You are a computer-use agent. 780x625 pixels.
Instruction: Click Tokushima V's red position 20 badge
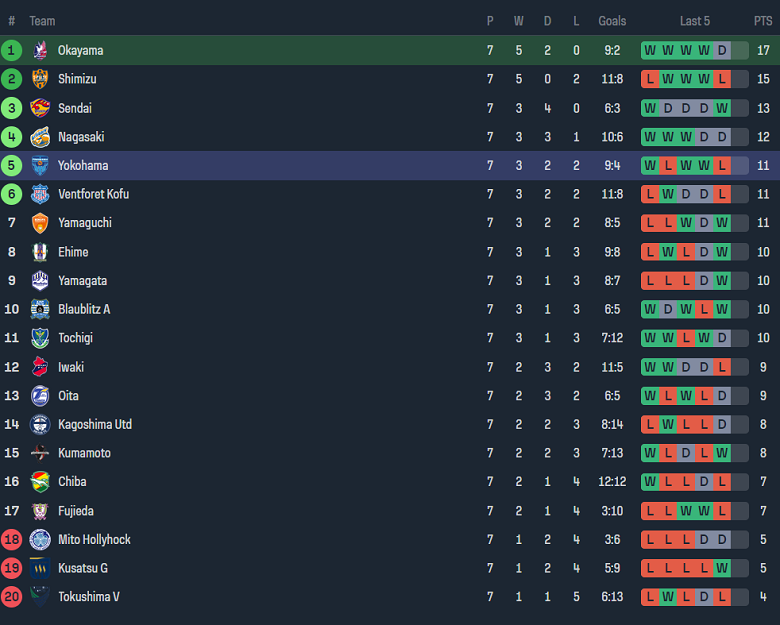click(12, 597)
